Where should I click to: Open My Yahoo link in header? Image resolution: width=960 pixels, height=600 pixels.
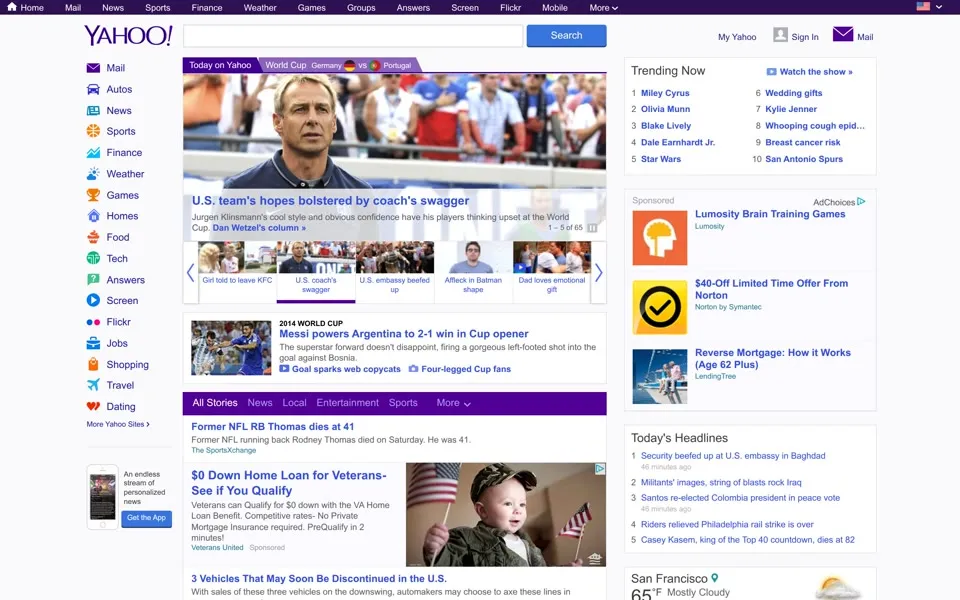point(737,37)
